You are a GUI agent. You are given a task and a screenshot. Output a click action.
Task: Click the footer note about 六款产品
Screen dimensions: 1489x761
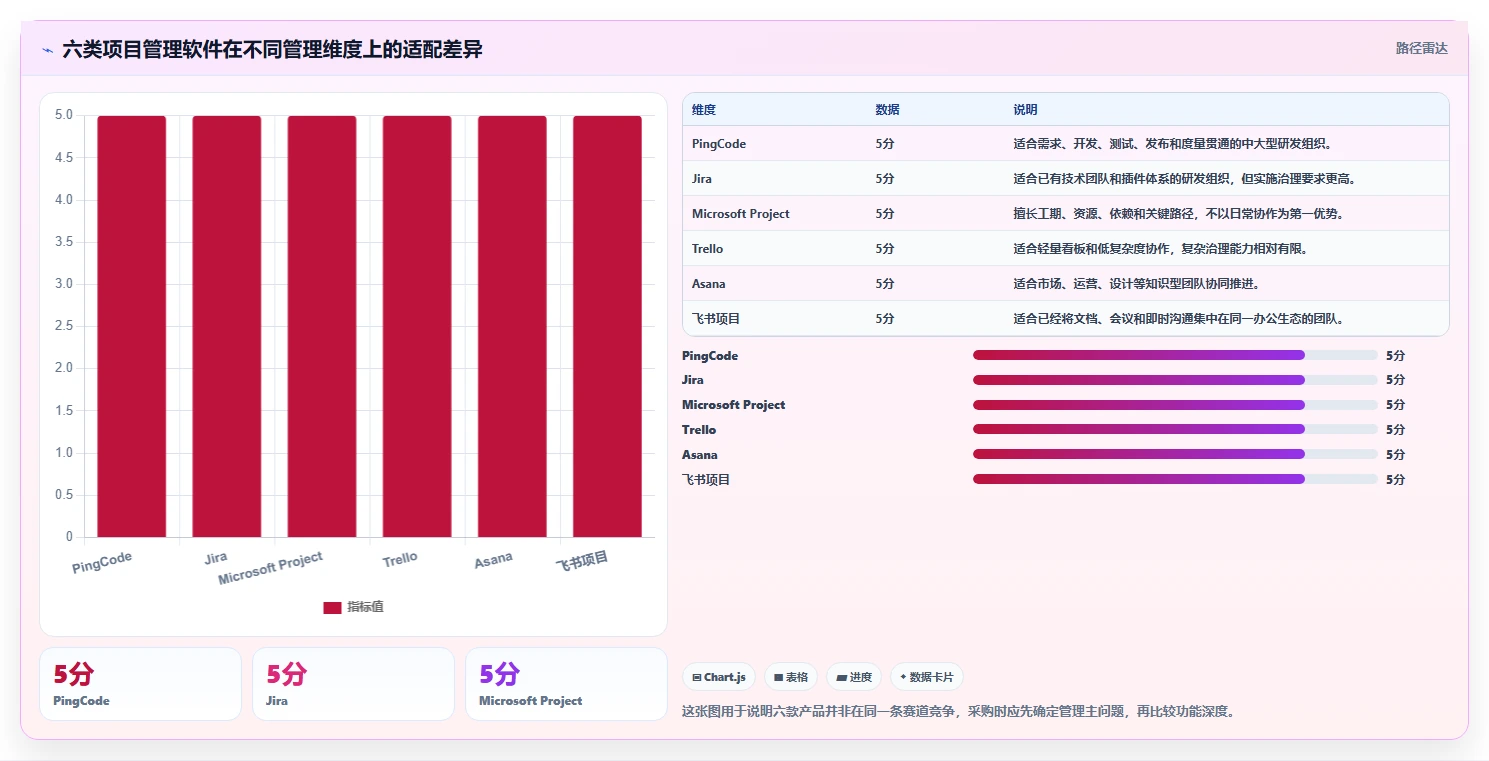pyautogui.click(x=959, y=712)
